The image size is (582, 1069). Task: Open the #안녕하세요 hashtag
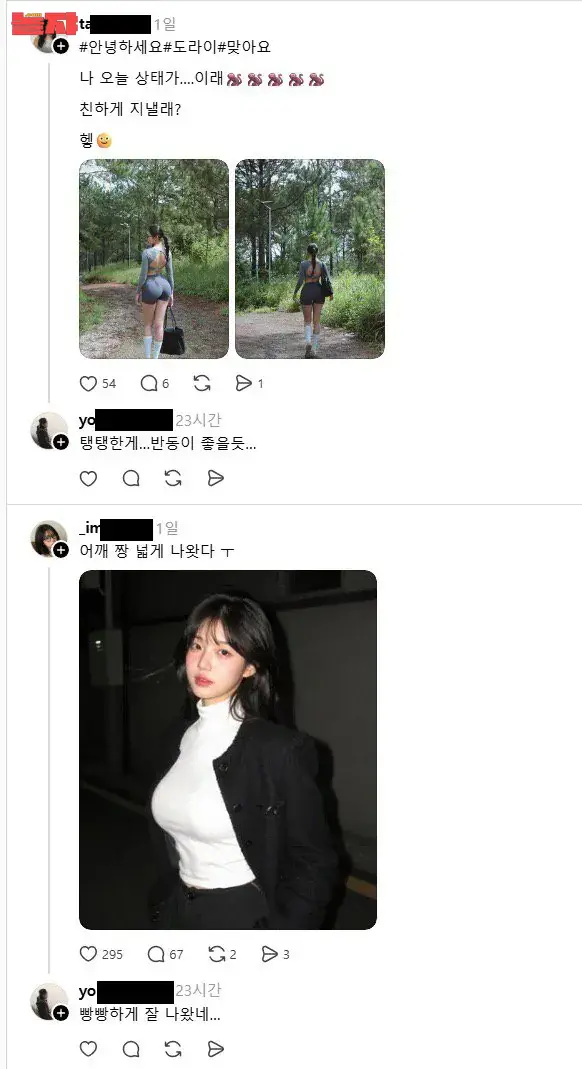121,47
